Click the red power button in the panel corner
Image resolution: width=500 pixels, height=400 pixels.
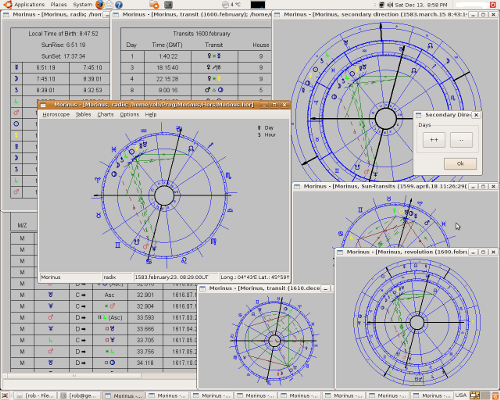493,5
